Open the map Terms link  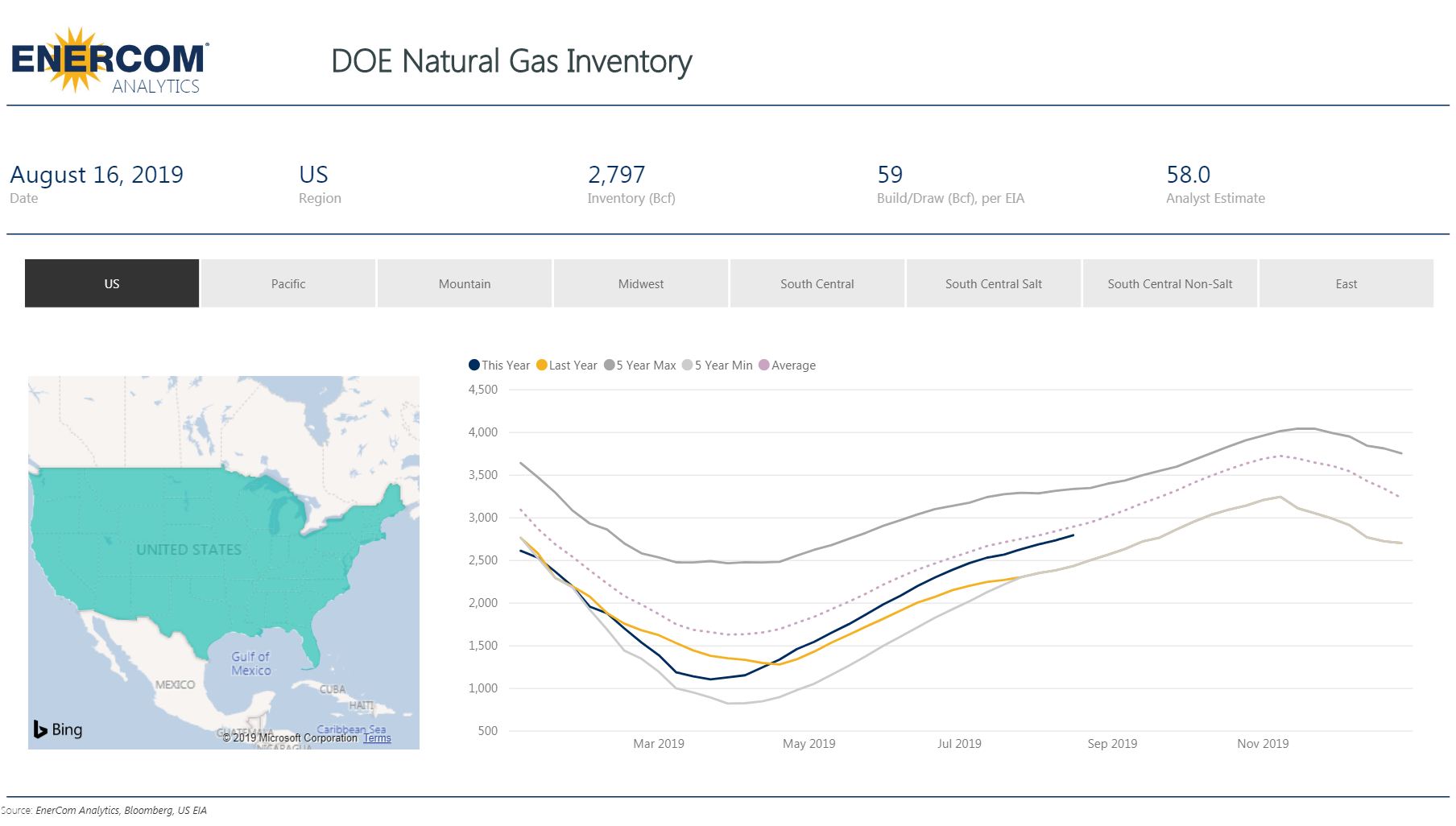(x=377, y=737)
